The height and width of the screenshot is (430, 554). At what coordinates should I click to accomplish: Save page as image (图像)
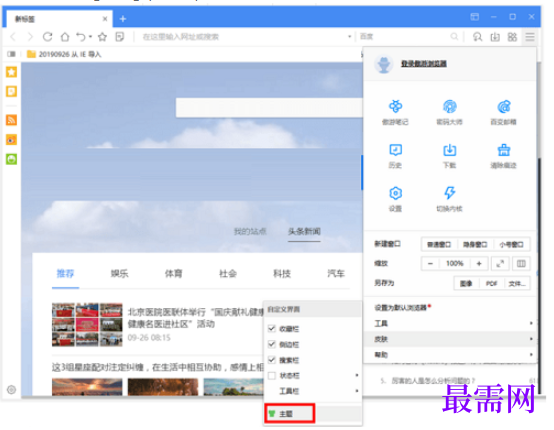[466, 283]
